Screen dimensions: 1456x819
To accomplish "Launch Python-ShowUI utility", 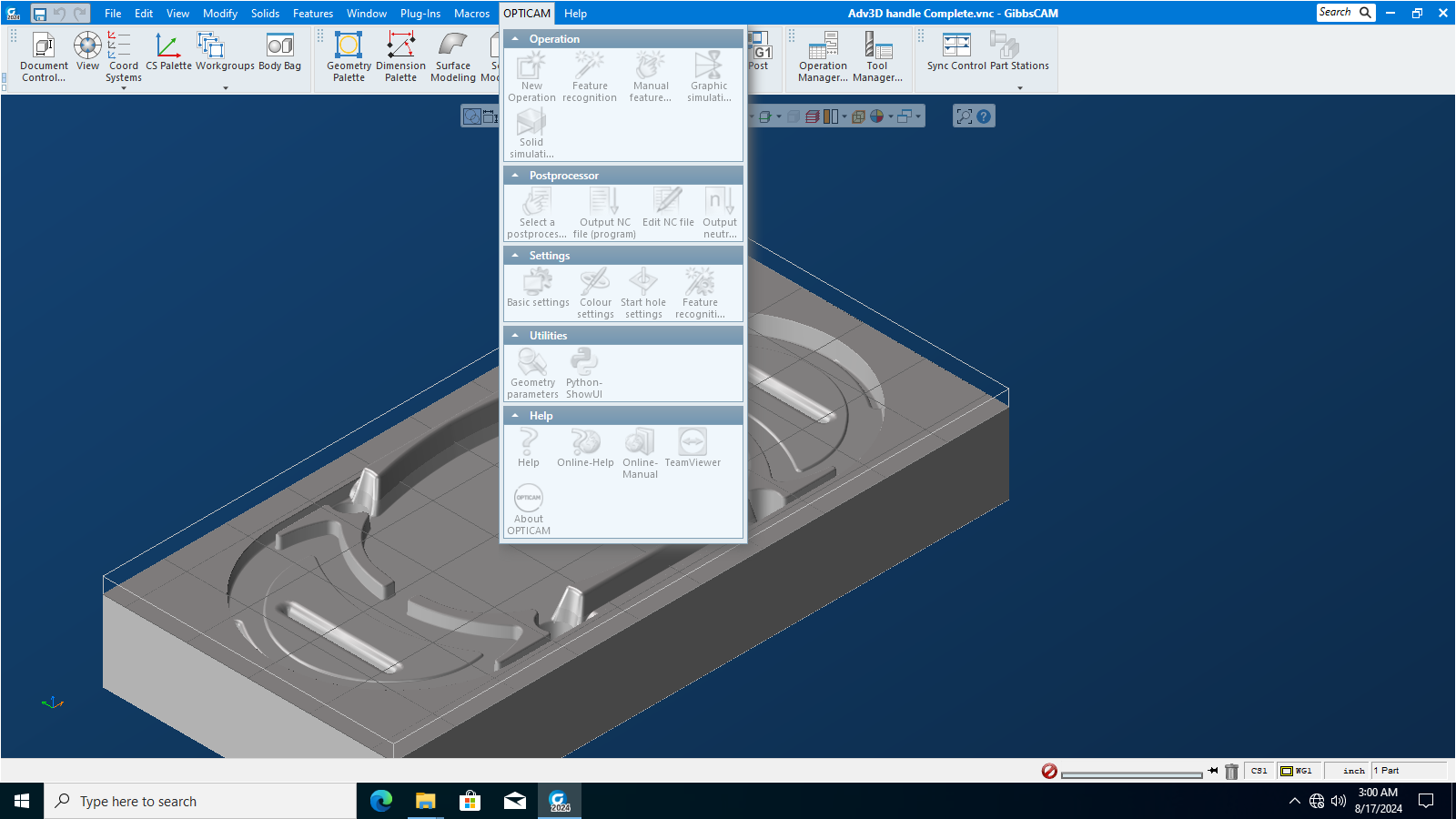I will (x=584, y=373).
